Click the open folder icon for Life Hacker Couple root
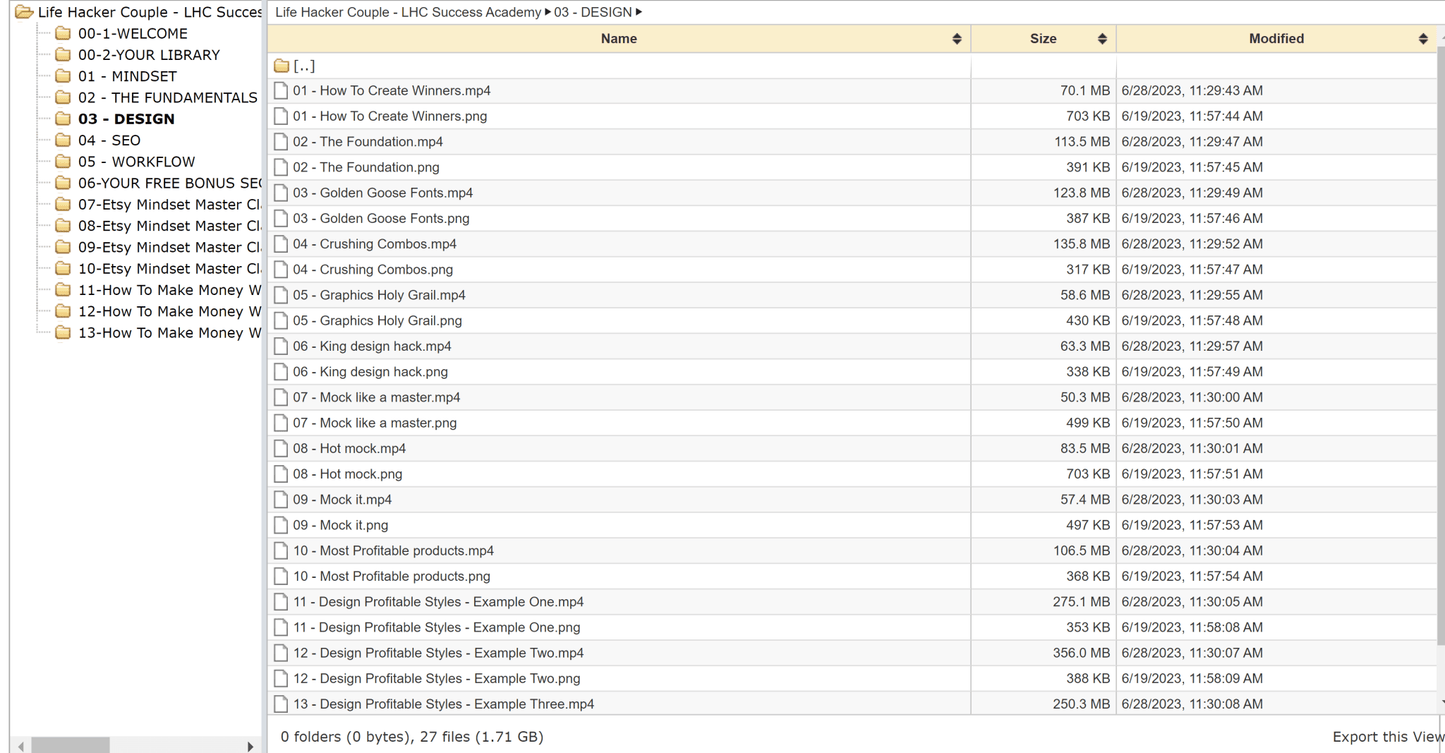The height and width of the screenshot is (753, 1445). pos(24,12)
